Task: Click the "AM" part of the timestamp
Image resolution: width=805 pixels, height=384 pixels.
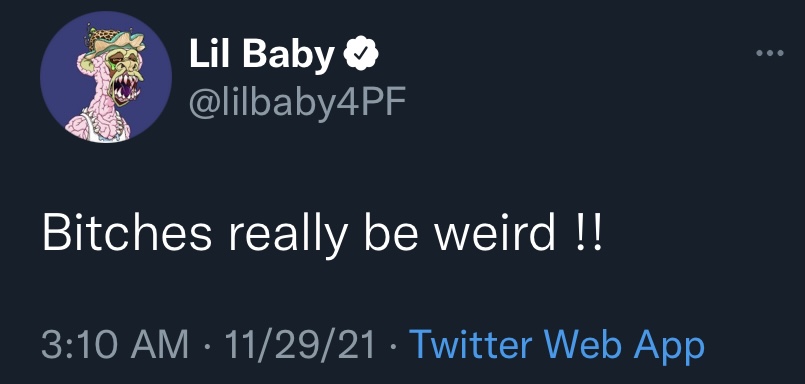Action: (159, 345)
